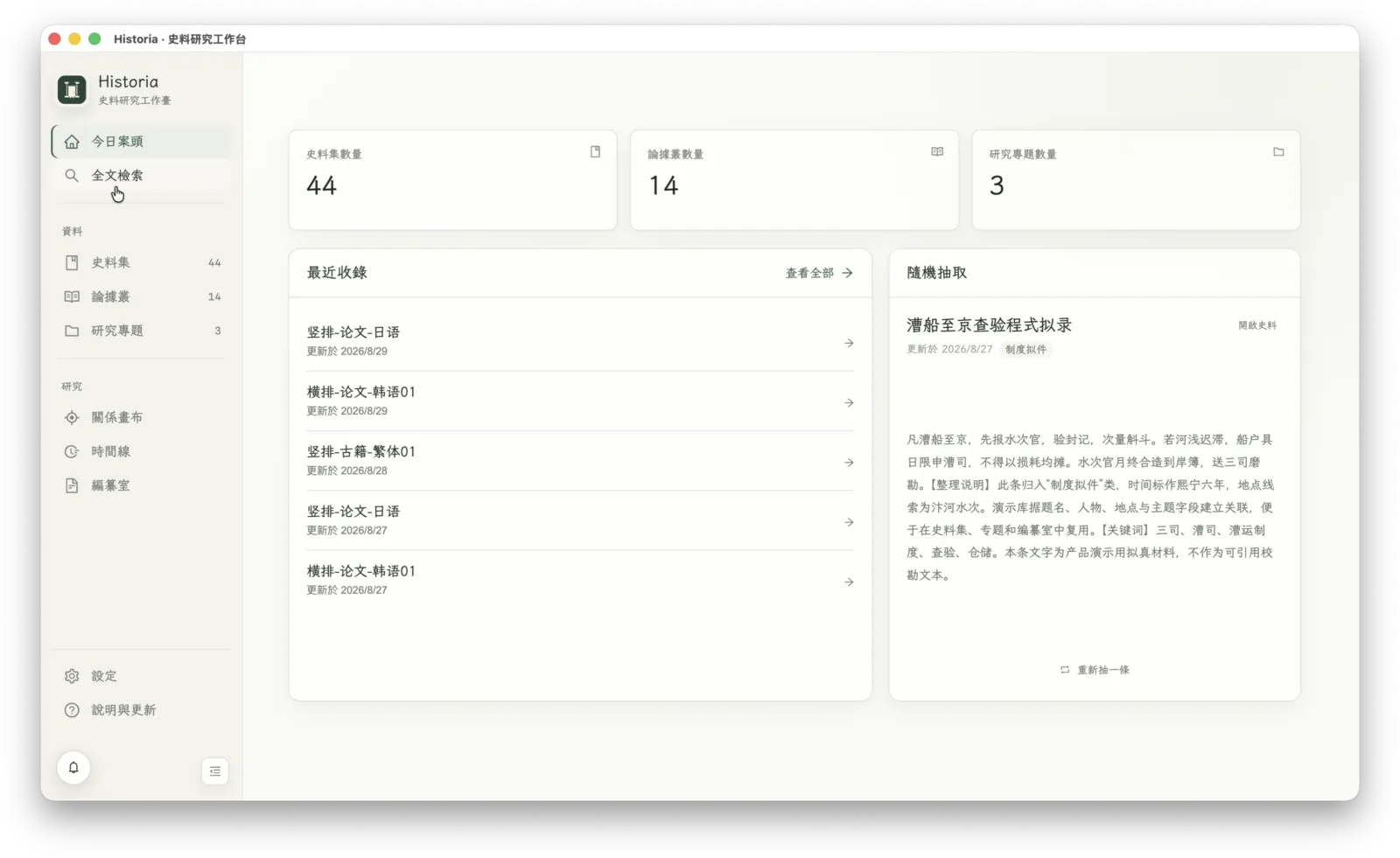Open 今日案頭 home page
The image size is (1400, 858).
click(x=142, y=142)
